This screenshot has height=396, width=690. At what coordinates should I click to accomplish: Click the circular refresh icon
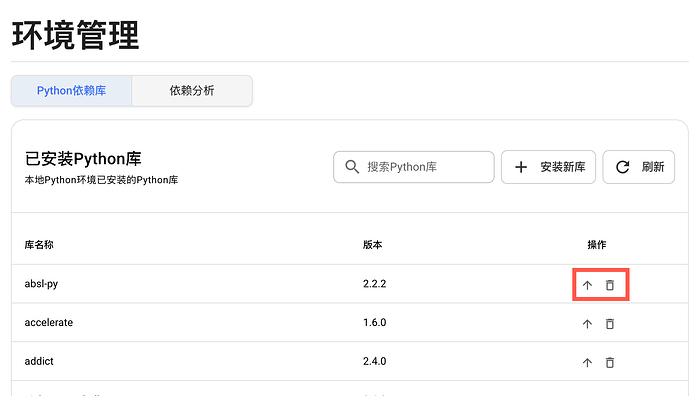(622, 167)
